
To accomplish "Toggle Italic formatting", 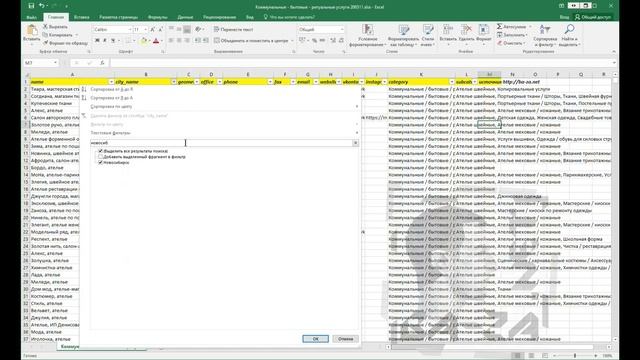I will (x=105, y=40).
